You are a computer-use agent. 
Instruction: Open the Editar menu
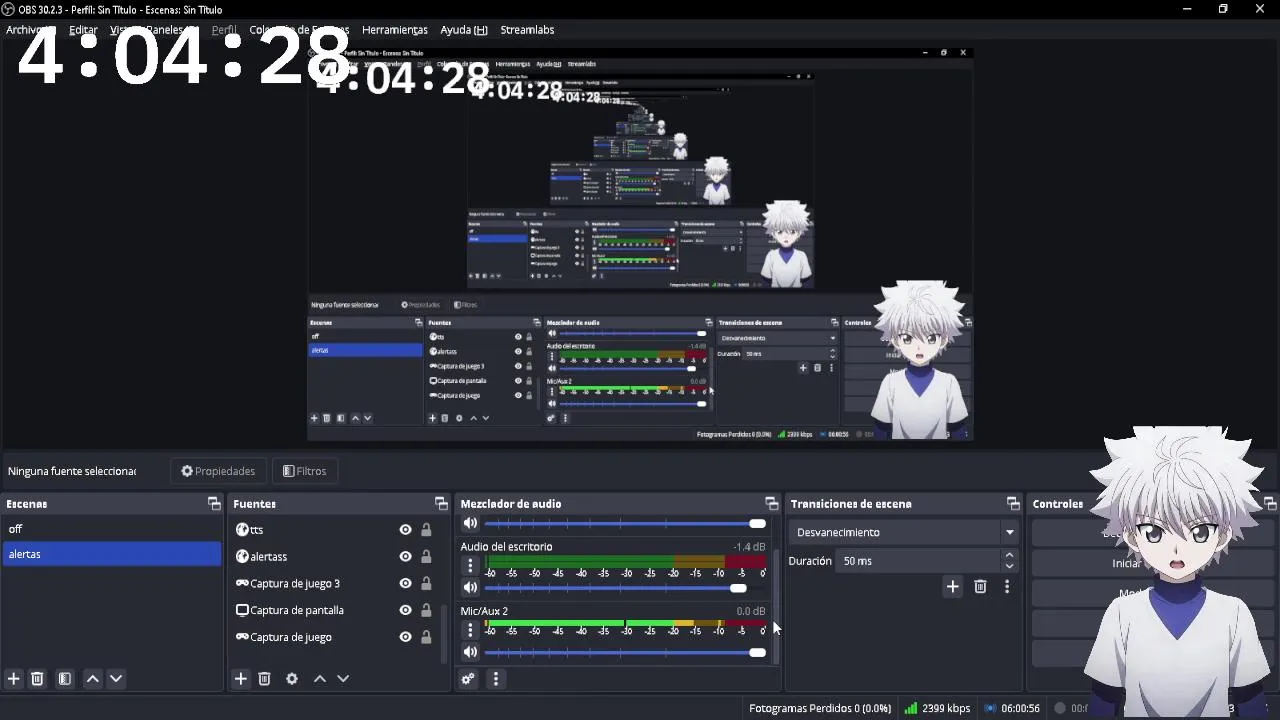[x=83, y=30]
